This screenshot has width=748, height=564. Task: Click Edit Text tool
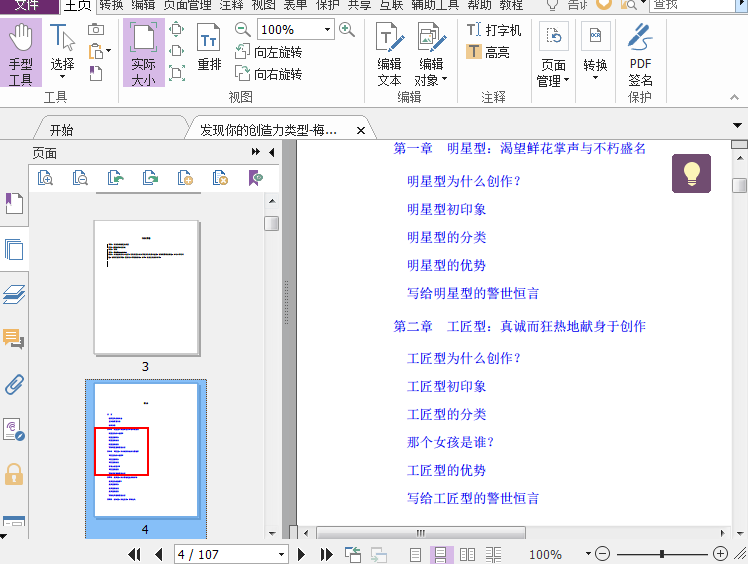pos(389,54)
